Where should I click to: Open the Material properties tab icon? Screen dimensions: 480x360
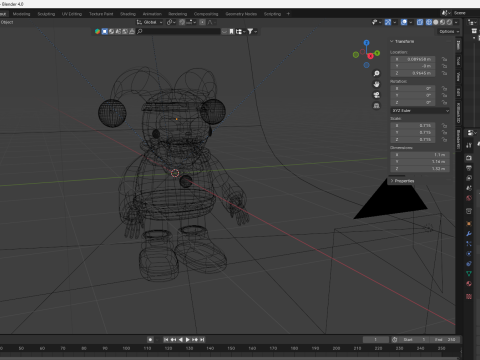[469, 284]
